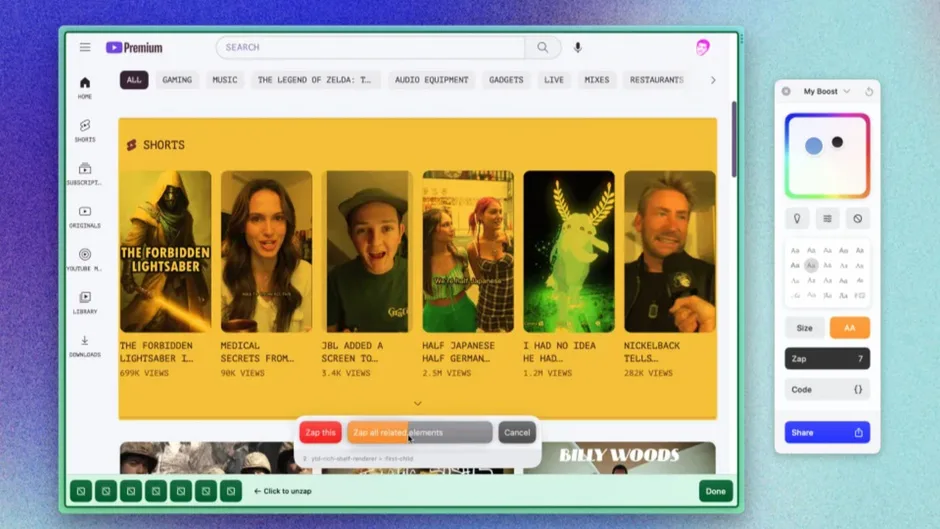This screenshot has height=529, width=940.
Task: Toggle the orange AA uppercase button
Action: click(x=849, y=328)
